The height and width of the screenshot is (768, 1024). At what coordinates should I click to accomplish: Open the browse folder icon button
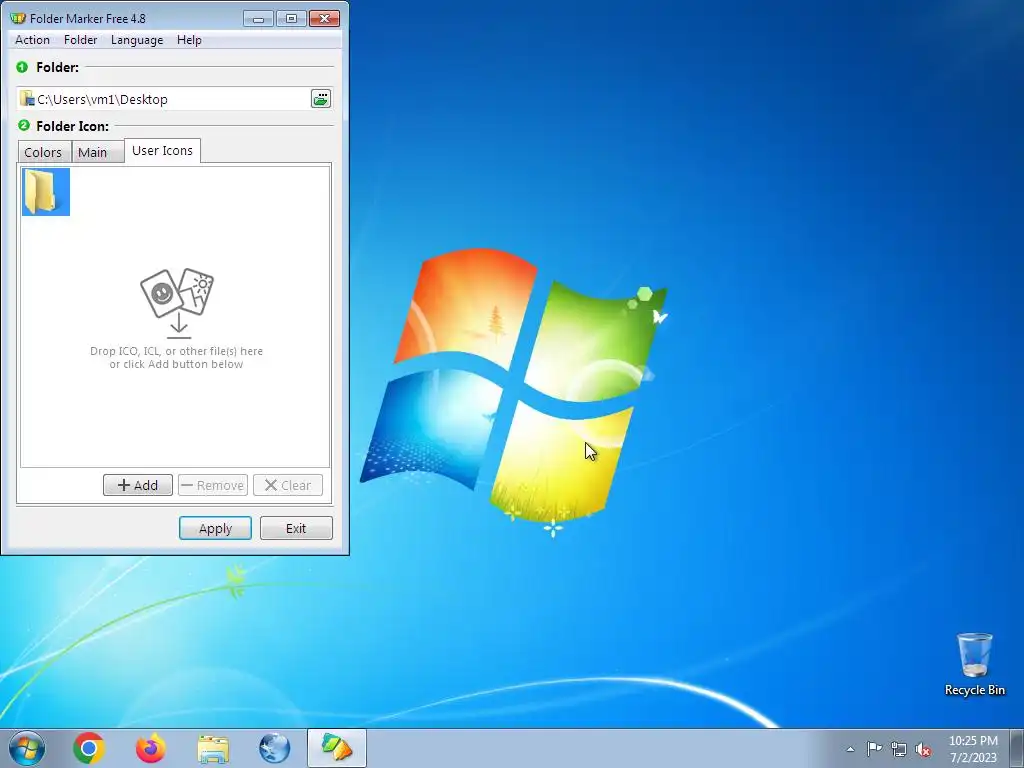(321, 99)
